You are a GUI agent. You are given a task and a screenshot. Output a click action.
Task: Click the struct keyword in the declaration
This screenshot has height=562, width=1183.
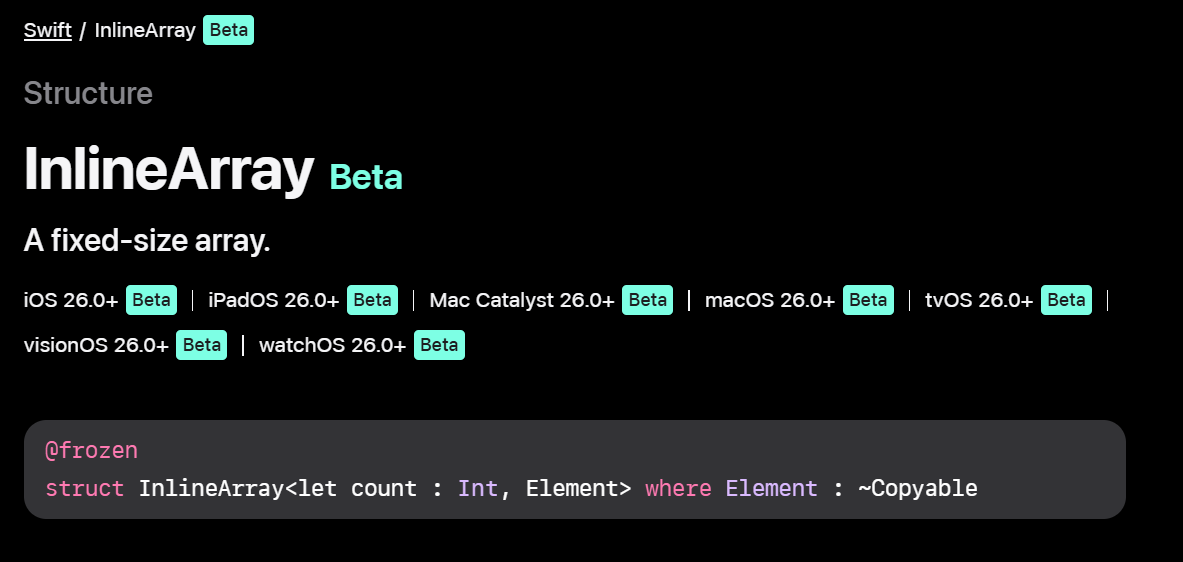pos(84,489)
